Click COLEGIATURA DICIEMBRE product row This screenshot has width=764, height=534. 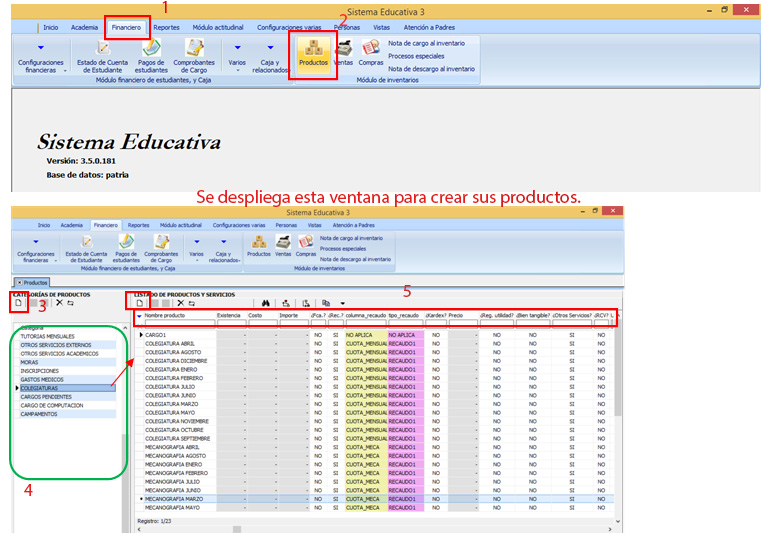pyautogui.click(x=375, y=361)
